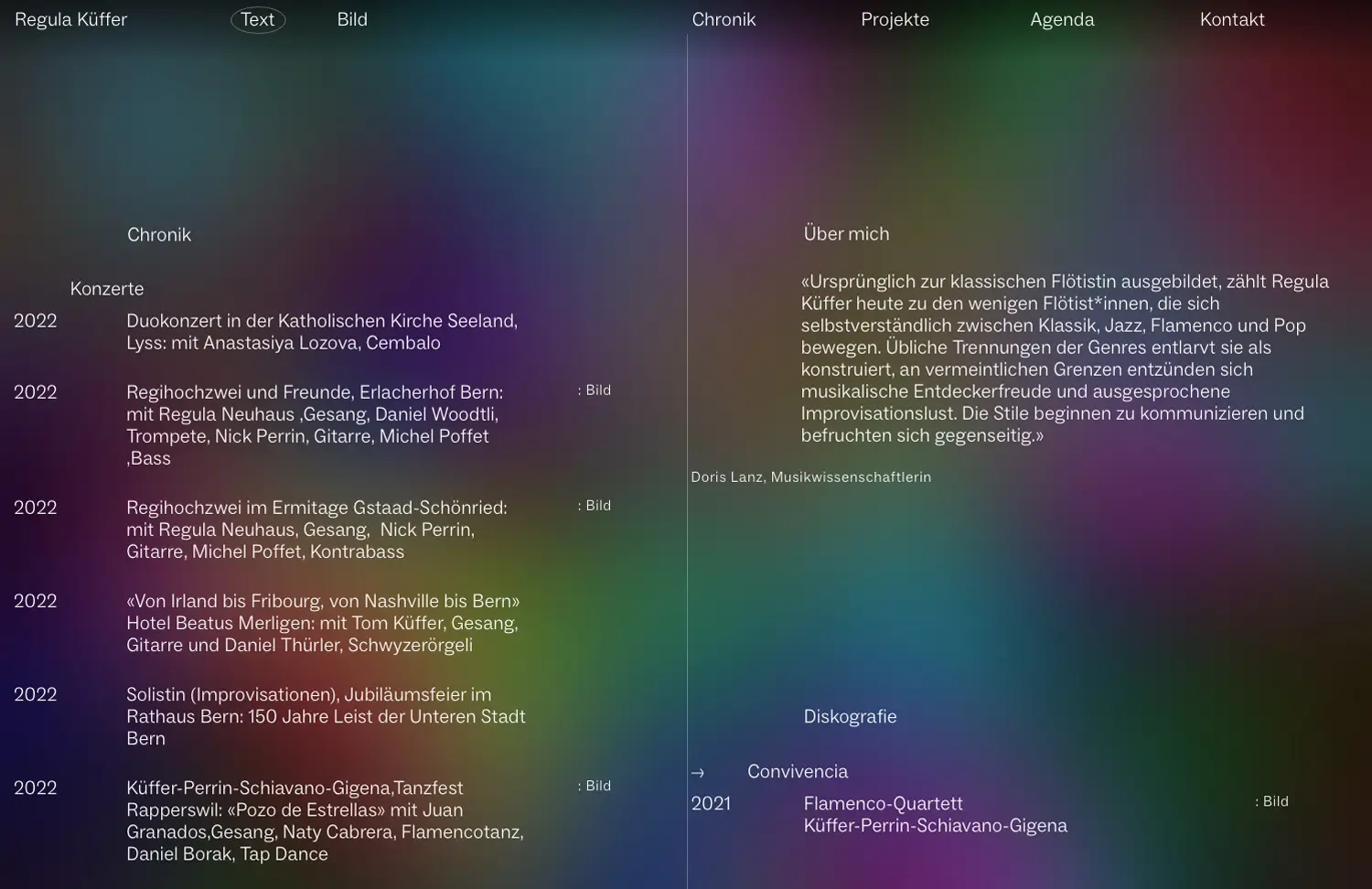Select the Jubiläumsfeier Rathaus Bern entry
Viewport: 1372px width, 889px height.
(326, 716)
